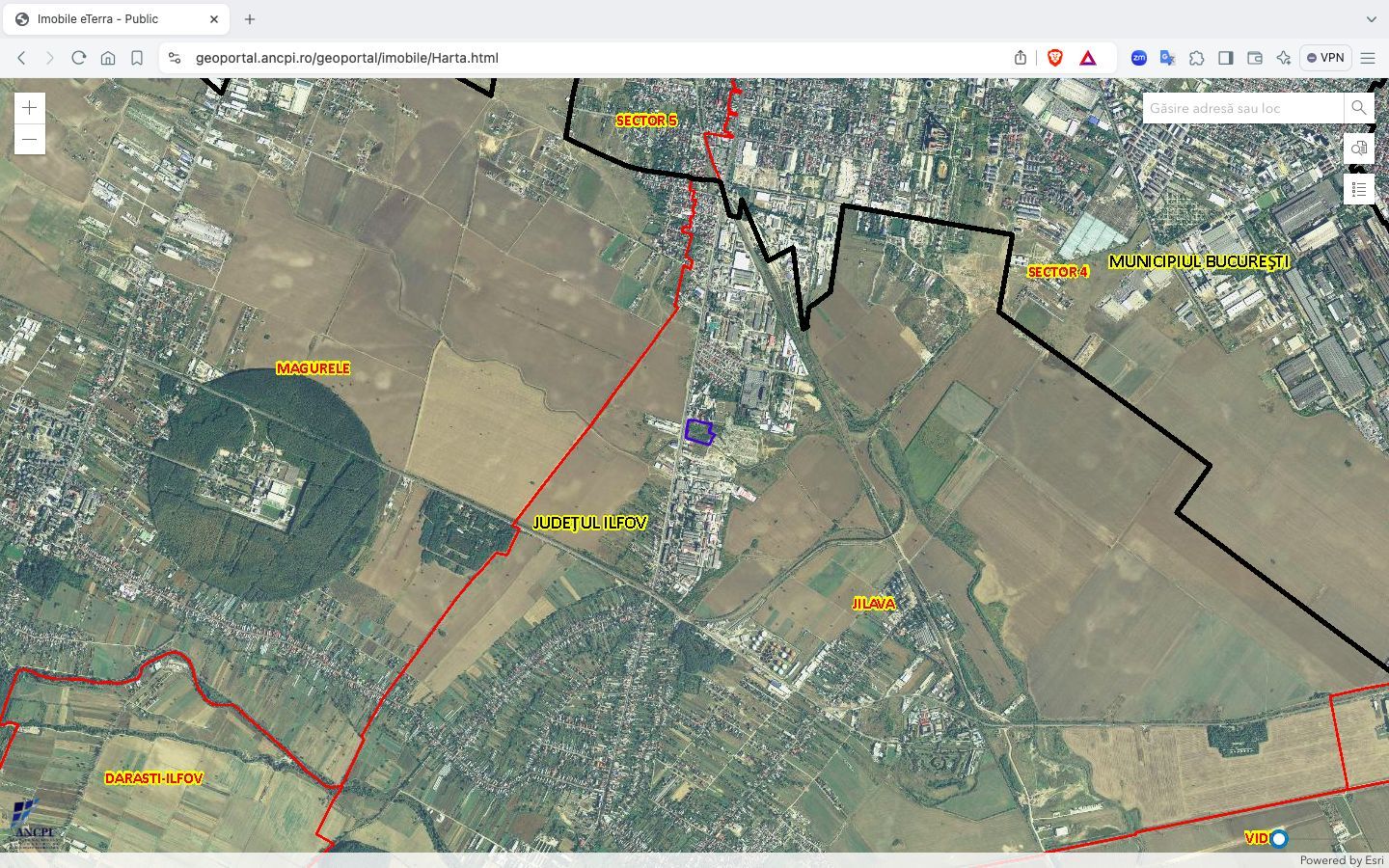Open the Google Translate extension dropdown

coord(1167,57)
